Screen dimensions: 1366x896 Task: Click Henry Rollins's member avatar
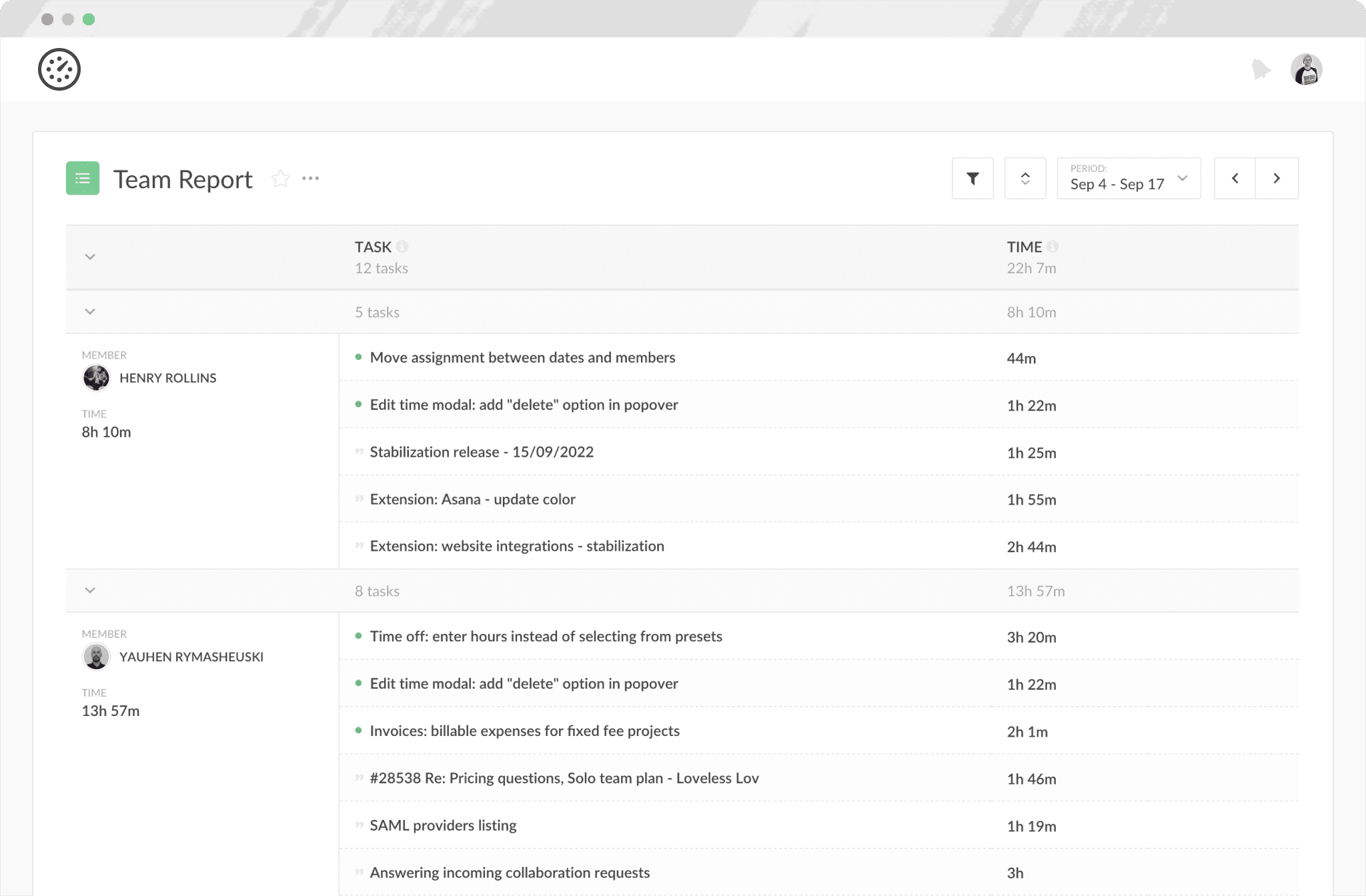point(97,377)
